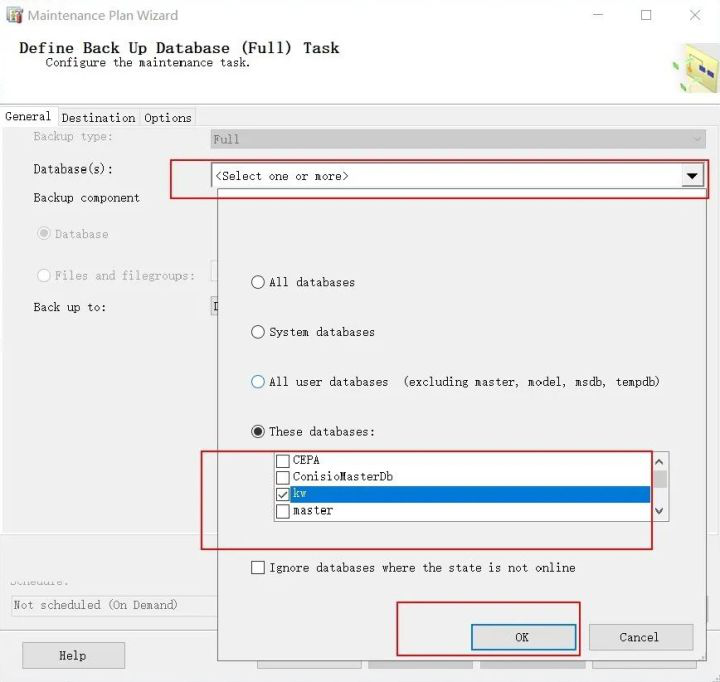Select the System databases radio option
This screenshot has height=682, width=720.
(258, 332)
